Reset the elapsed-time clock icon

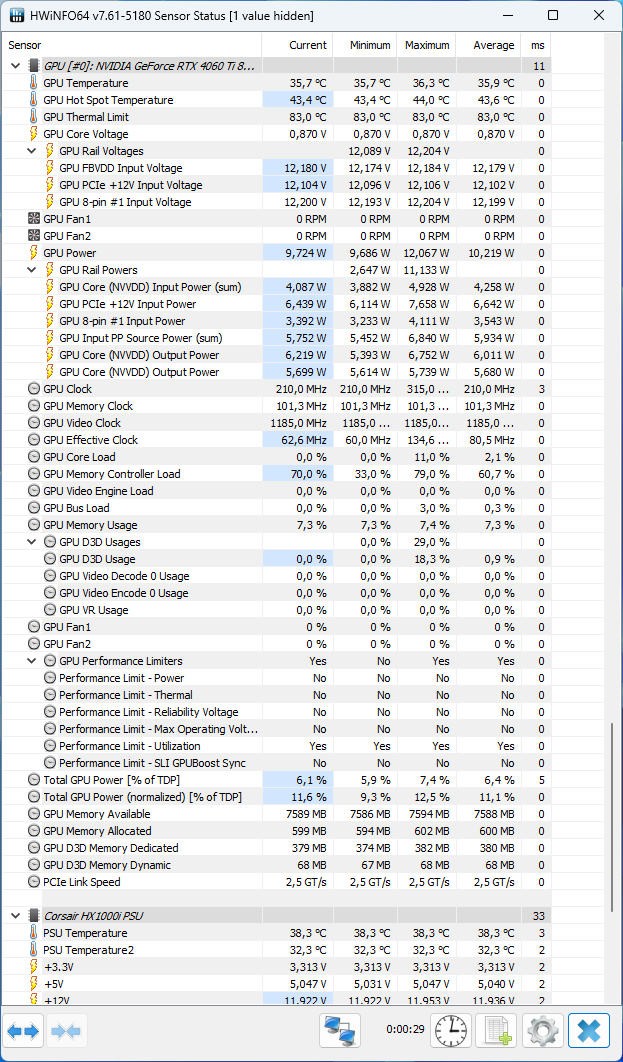coord(452,1032)
